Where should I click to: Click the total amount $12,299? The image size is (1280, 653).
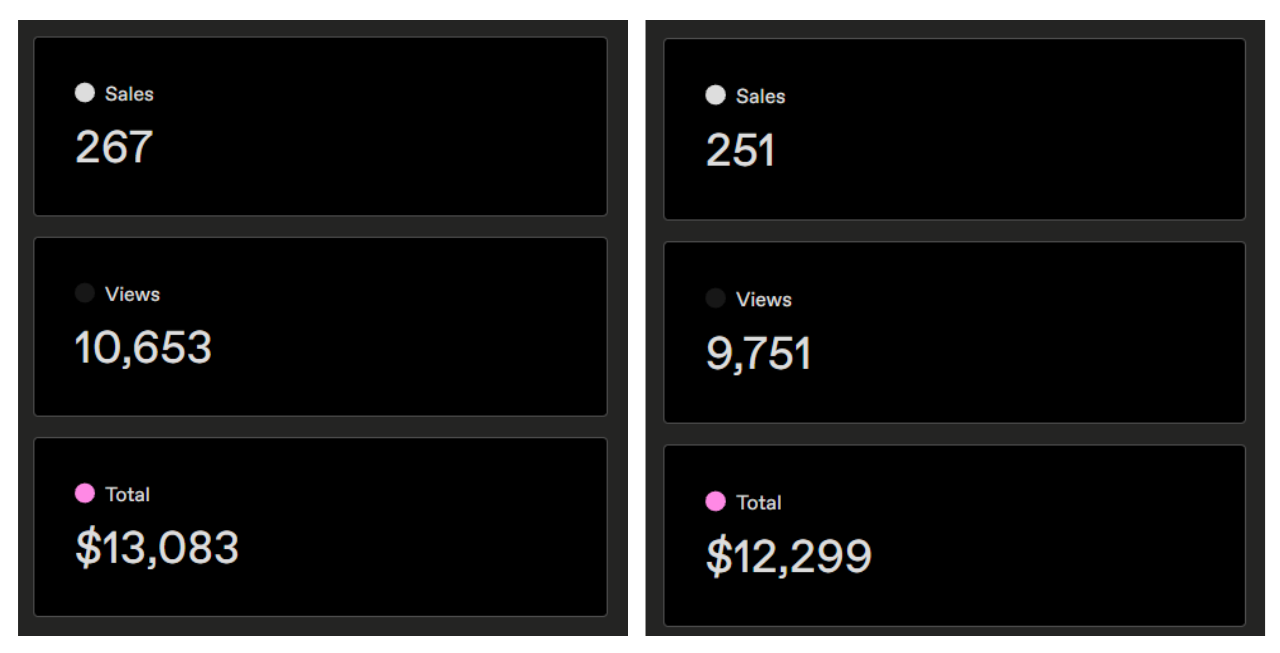pos(788,556)
